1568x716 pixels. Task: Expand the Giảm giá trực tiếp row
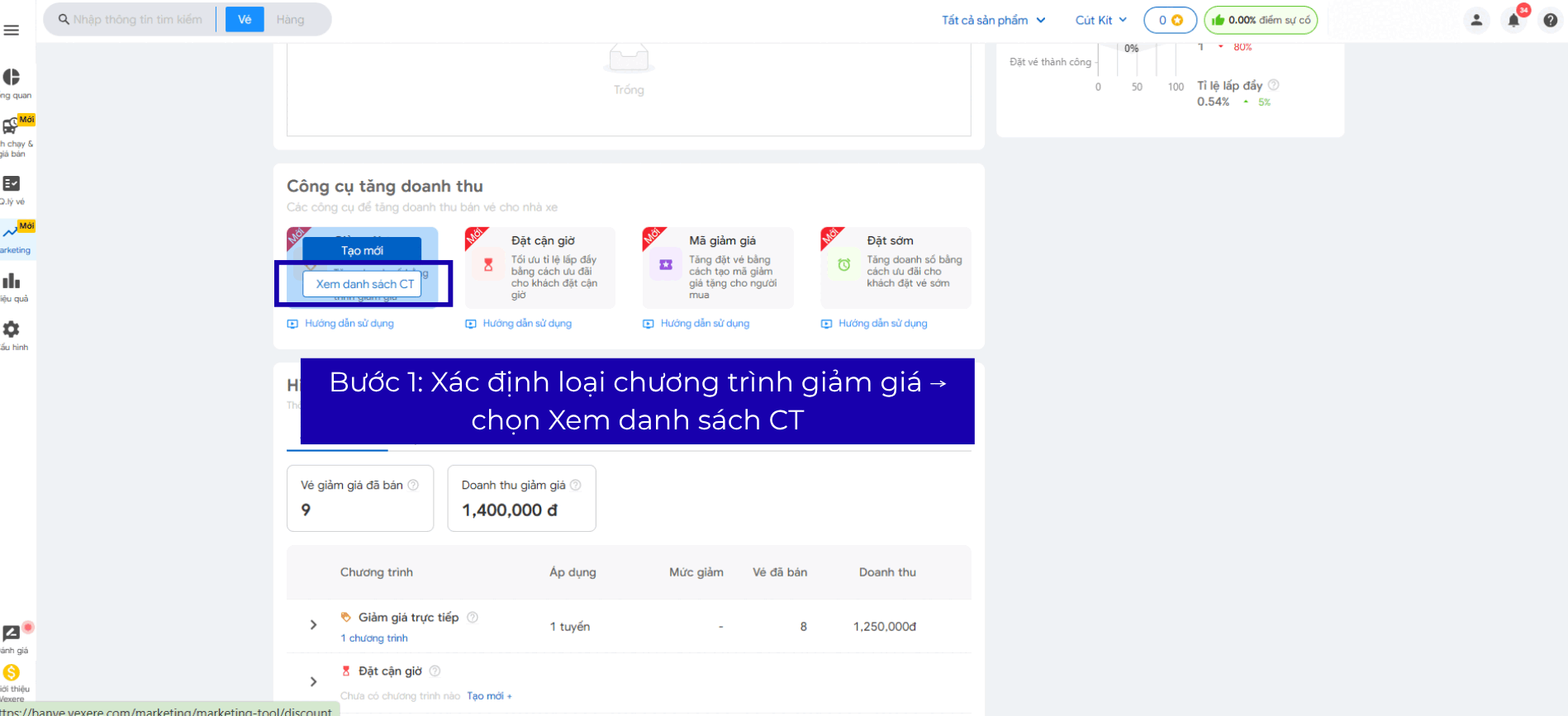point(313,626)
